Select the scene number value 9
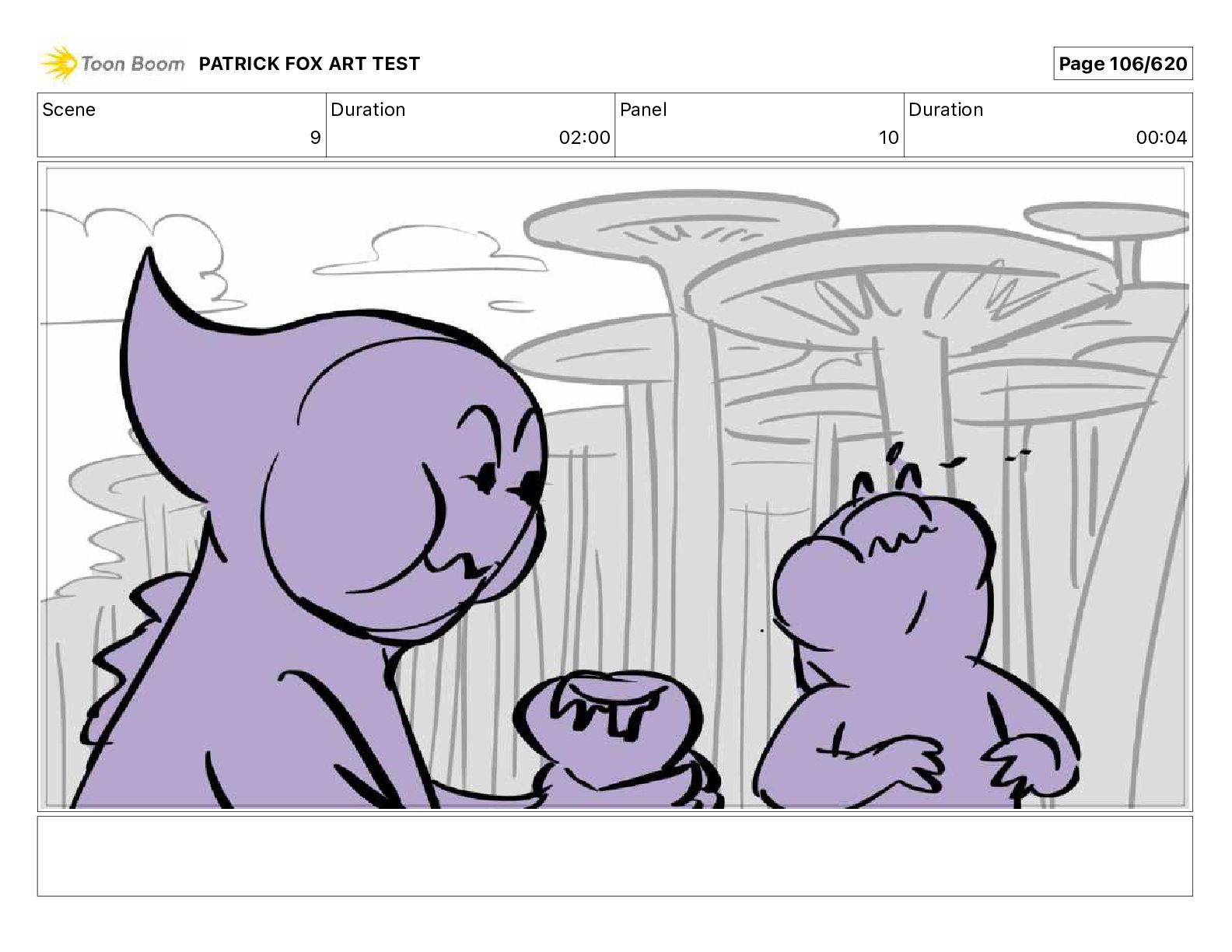Screen dimensions: 1232x952 [x=315, y=138]
